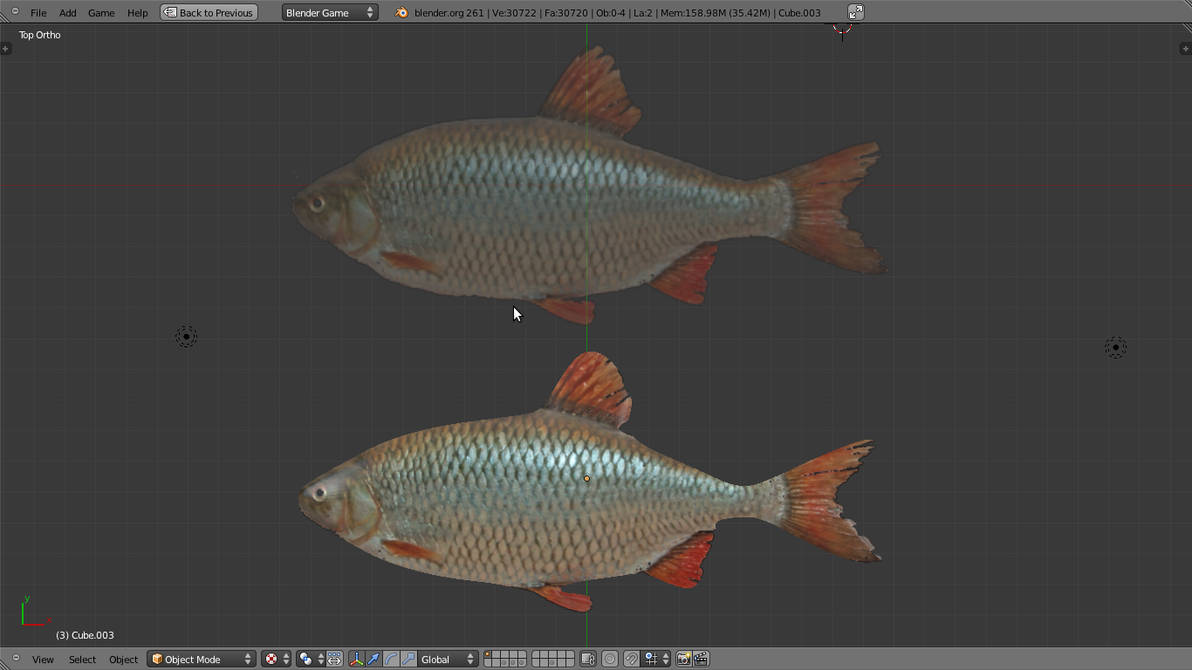The width and height of the screenshot is (1192, 670).
Task: Open the Game menu
Action: click(x=101, y=13)
